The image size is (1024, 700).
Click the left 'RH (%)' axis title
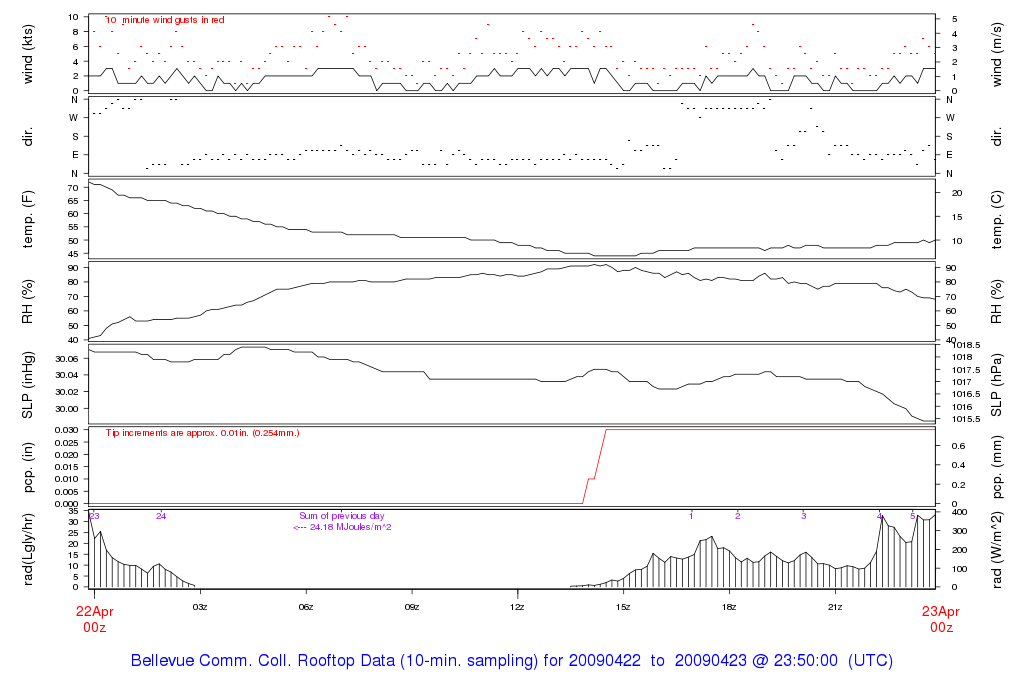27,302
